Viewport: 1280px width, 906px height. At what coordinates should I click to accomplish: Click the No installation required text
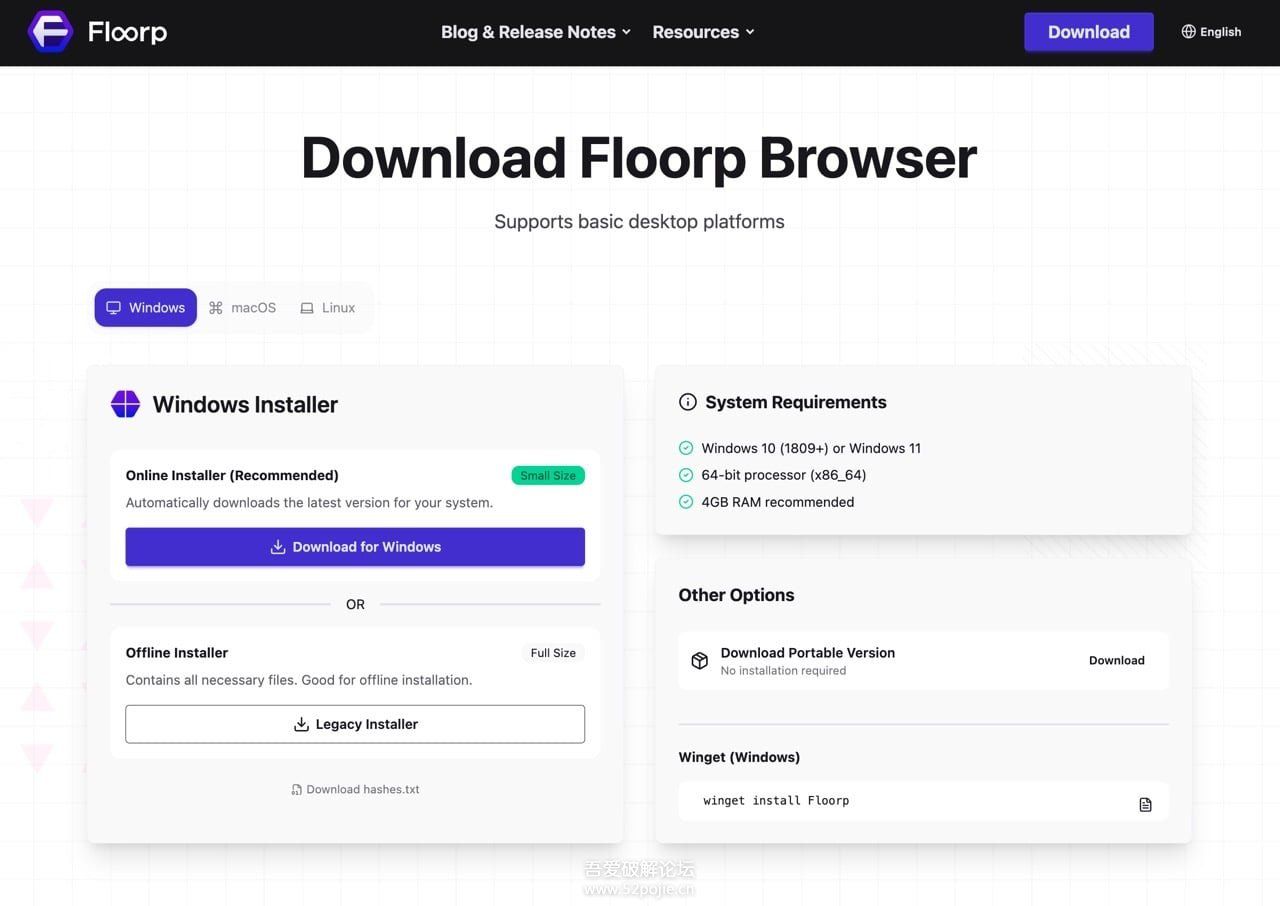click(783, 671)
